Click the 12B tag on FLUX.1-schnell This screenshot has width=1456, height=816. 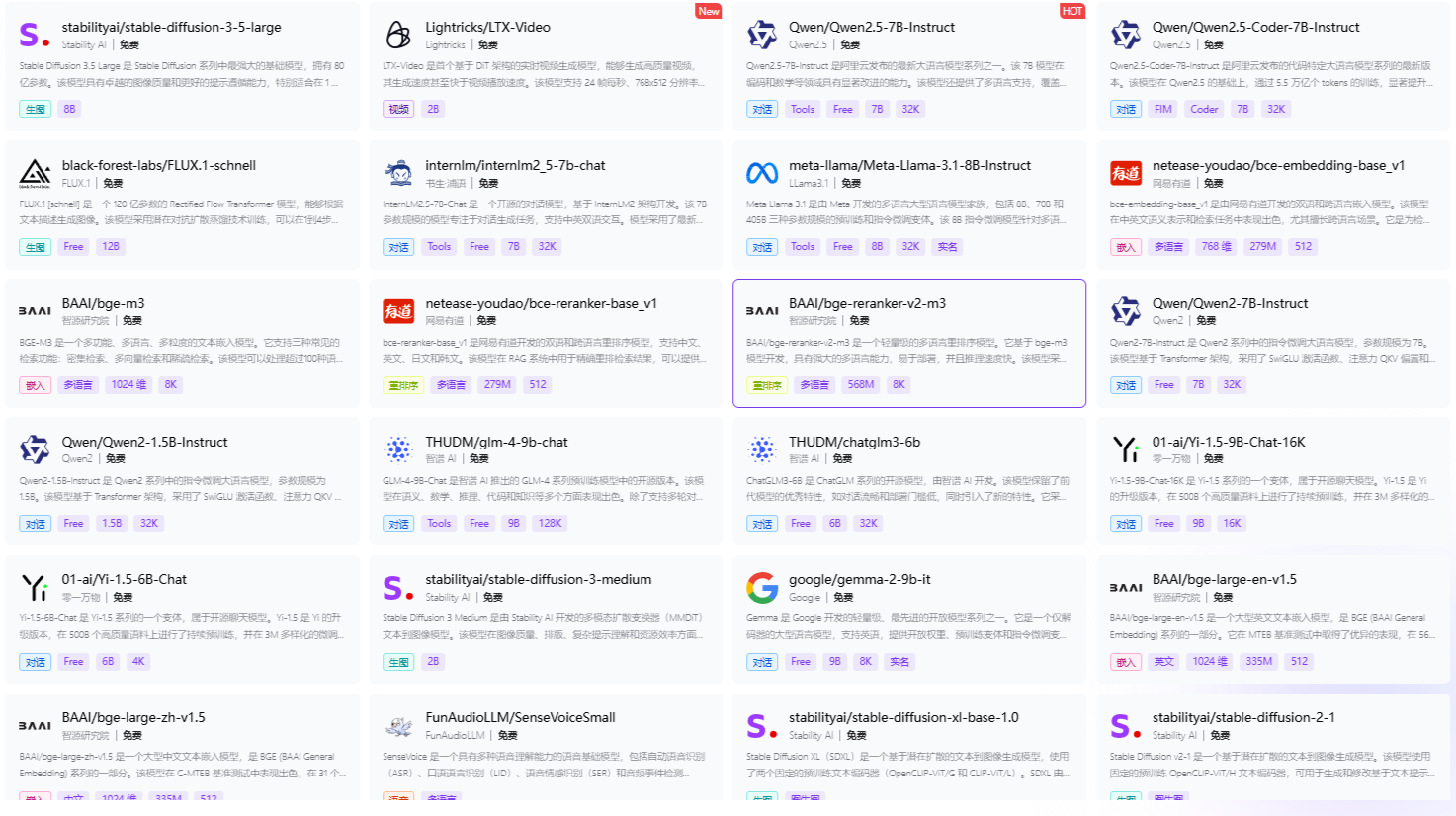click(110, 247)
